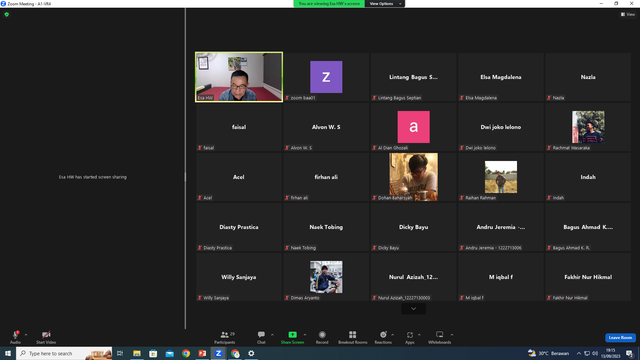Image resolution: width=640 pixels, height=360 pixels.
Task: Open the Participants panel
Action: tap(224, 337)
